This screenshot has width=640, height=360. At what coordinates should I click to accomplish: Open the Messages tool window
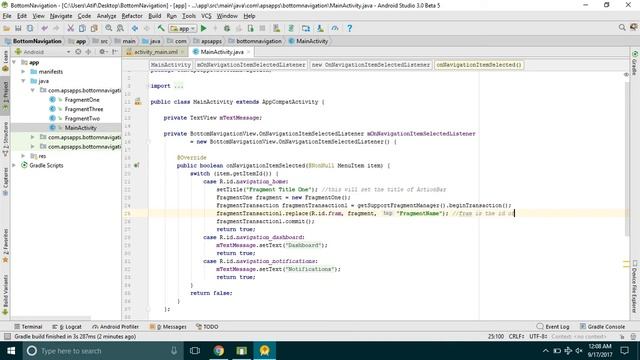click(168, 327)
